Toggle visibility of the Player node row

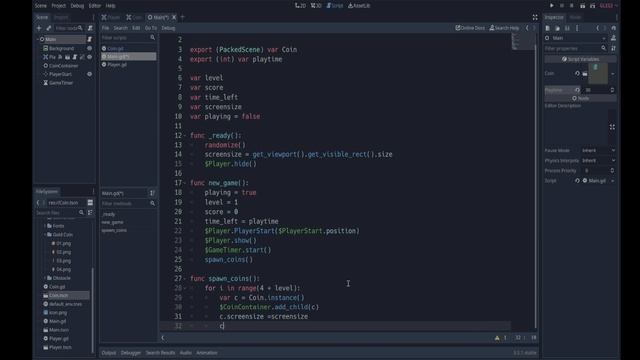tap(89, 57)
